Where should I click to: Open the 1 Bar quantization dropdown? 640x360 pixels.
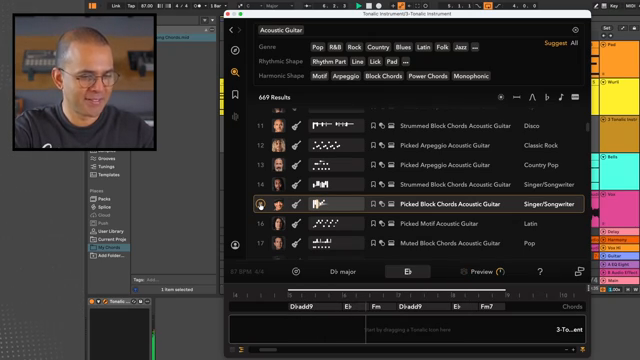click(218, 6)
